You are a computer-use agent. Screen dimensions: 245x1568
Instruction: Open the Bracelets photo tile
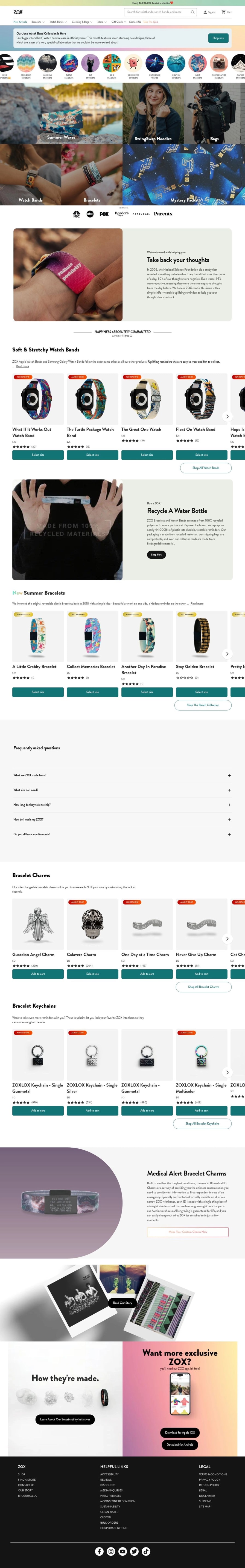point(92,174)
